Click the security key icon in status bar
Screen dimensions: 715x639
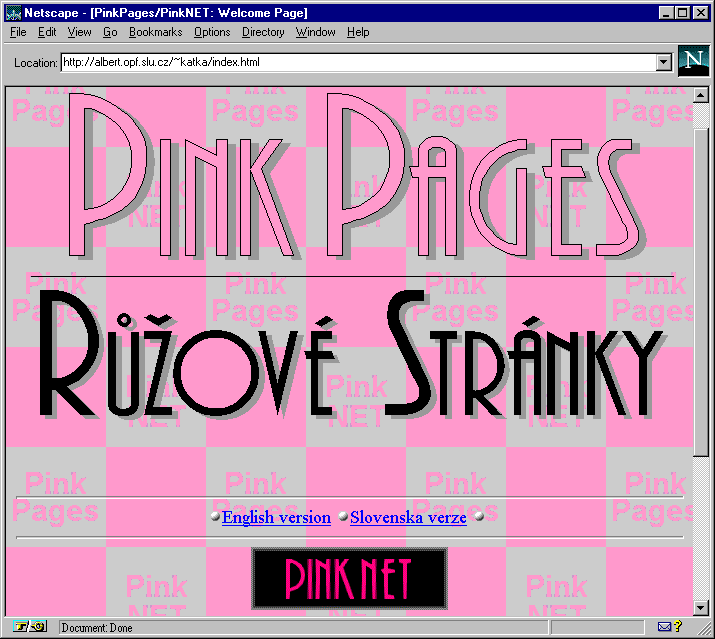[30, 627]
